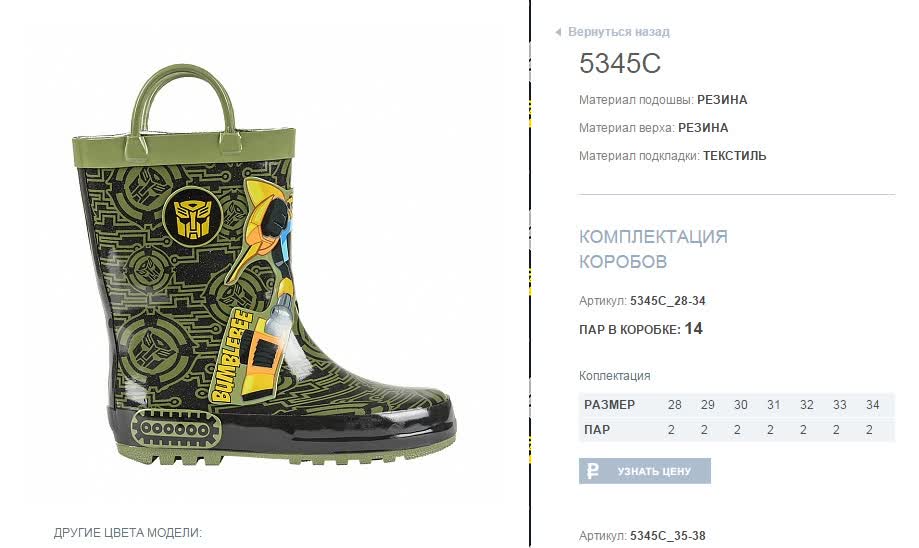Select size 34 in the size table
The image size is (919, 548).
[x=873, y=405]
